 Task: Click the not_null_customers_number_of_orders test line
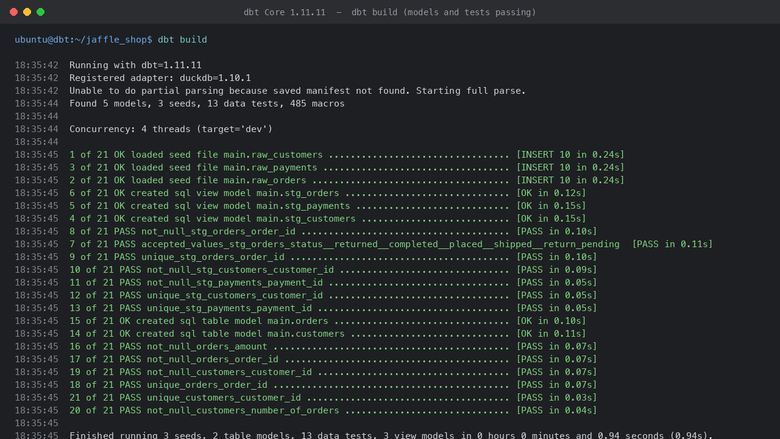coord(333,410)
